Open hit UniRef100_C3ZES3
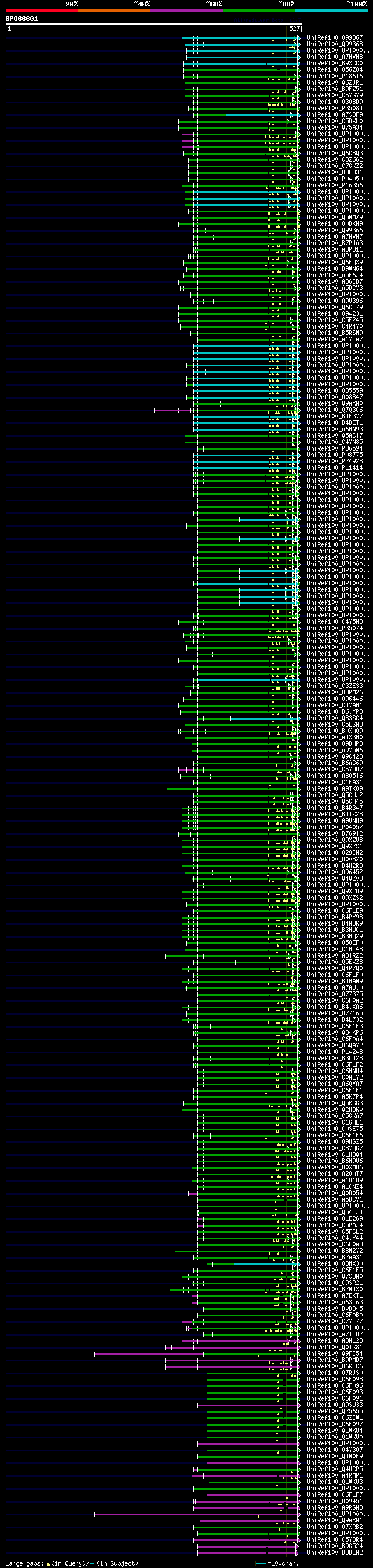 click(x=335, y=686)
